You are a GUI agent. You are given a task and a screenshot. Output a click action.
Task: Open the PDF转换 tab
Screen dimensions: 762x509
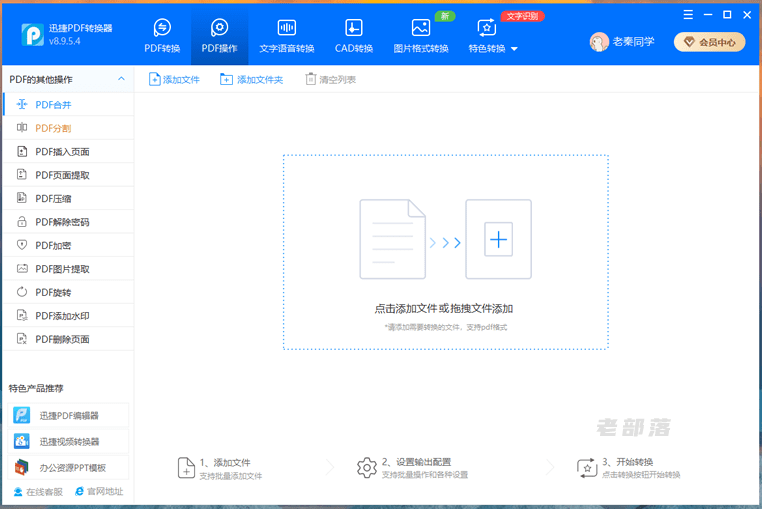(162, 36)
